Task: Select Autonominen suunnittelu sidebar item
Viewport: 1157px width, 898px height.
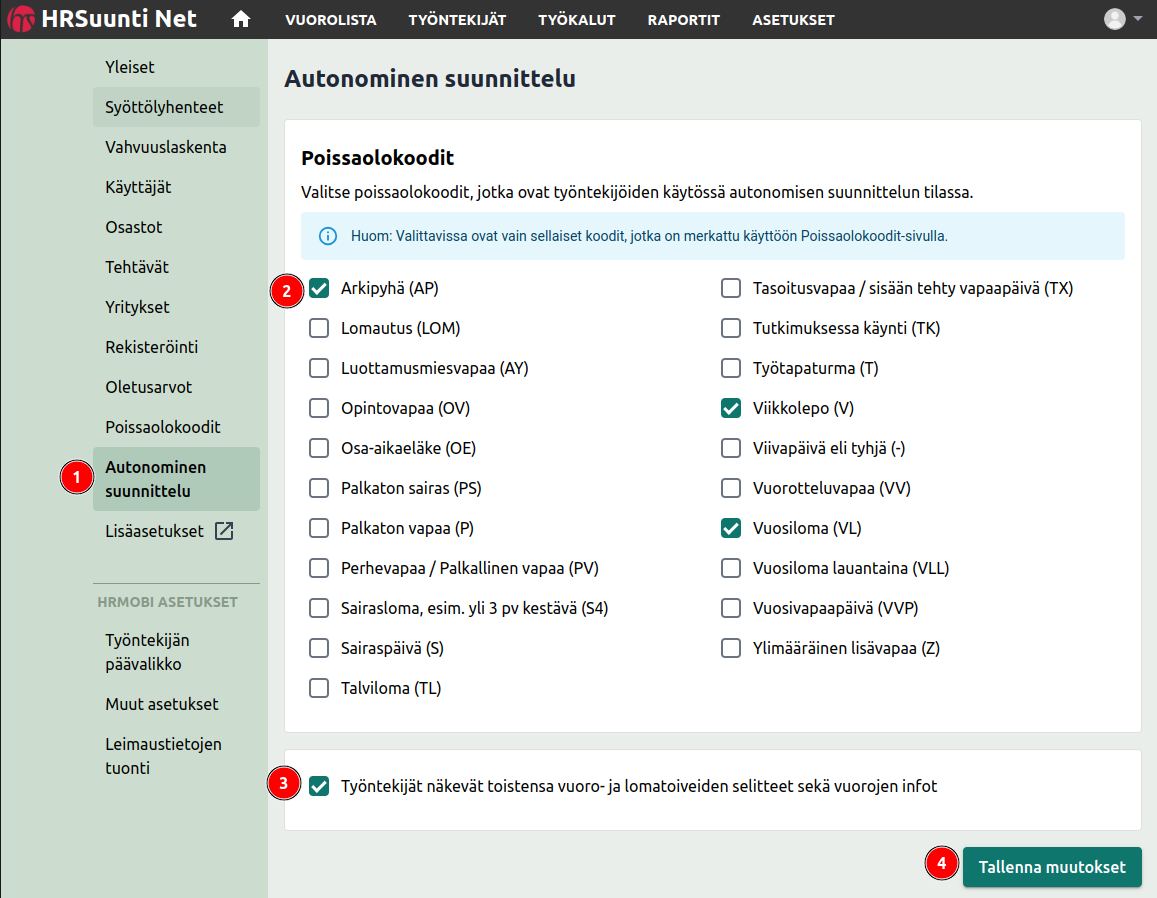Action: click(176, 479)
